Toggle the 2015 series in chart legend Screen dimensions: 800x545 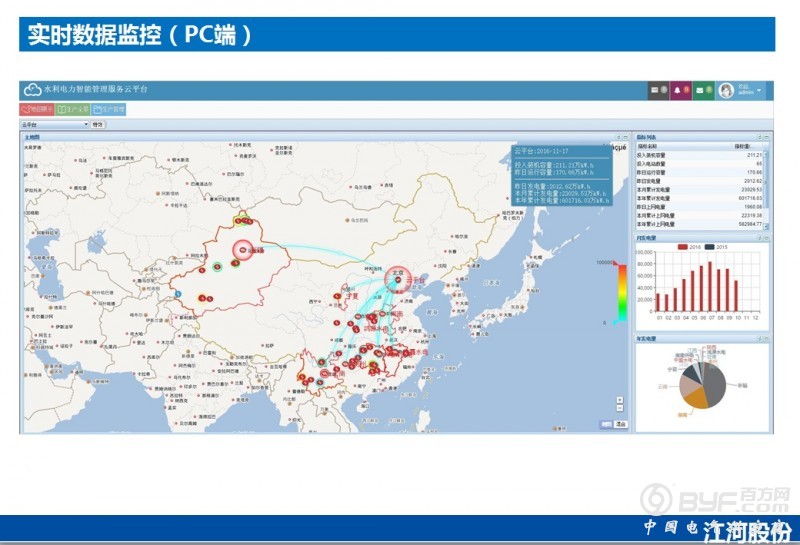(715, 246)
